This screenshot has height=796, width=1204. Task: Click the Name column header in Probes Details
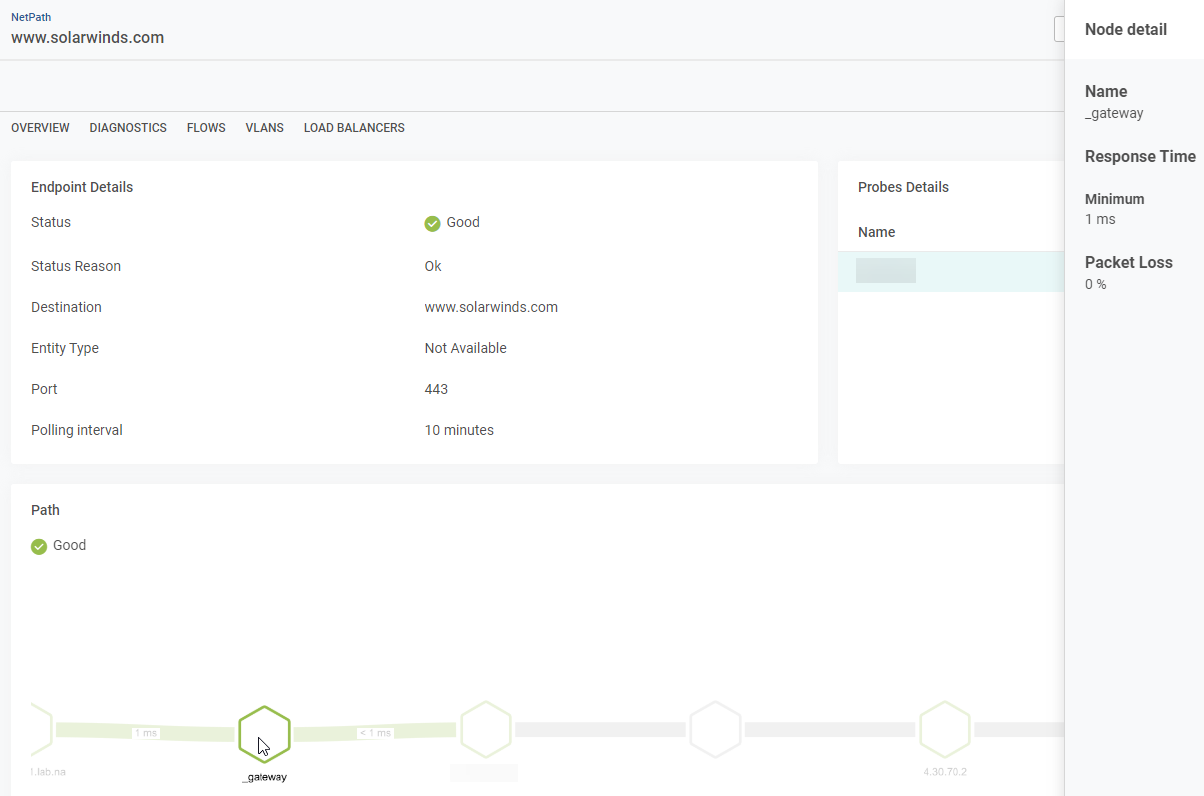(x=877, y=232)
